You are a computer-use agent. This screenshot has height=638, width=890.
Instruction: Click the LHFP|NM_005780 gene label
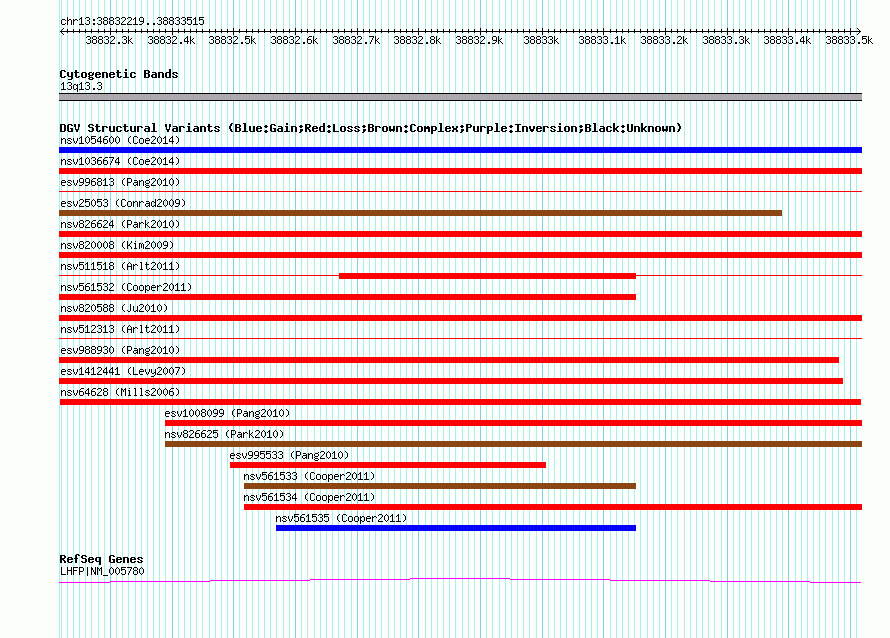click(102, 572)
